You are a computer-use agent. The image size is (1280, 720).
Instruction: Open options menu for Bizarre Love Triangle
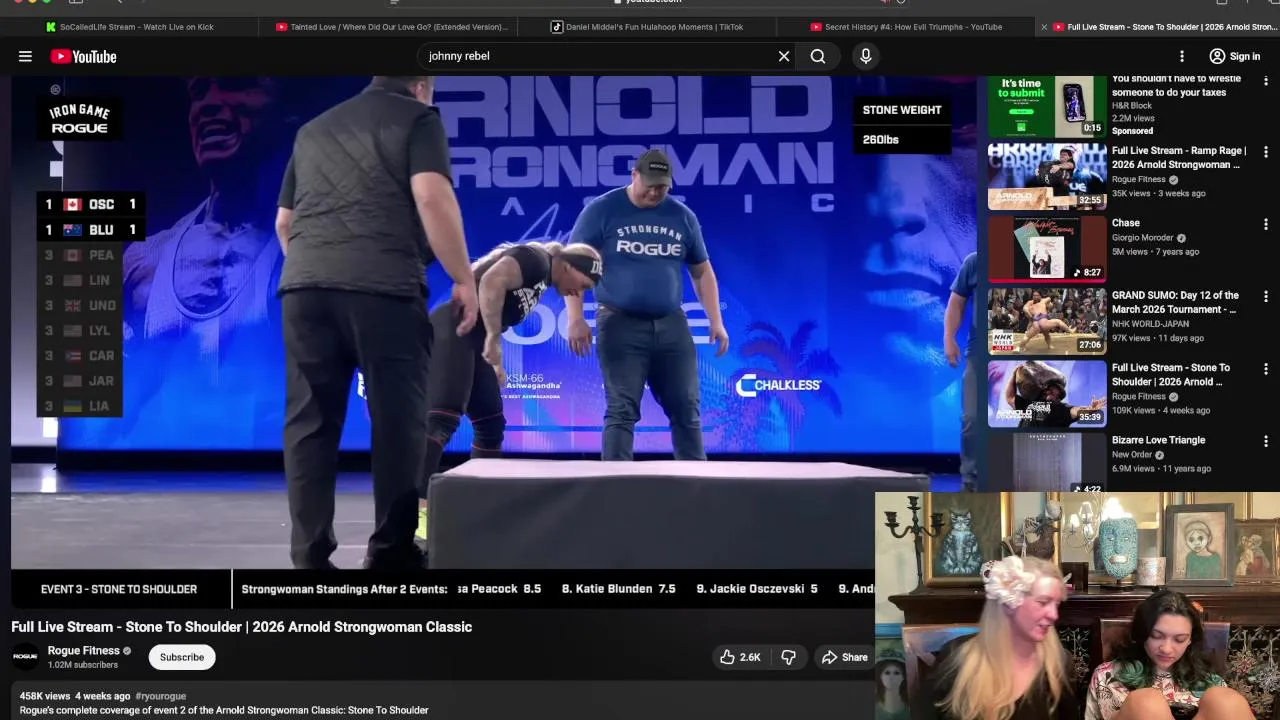[x=1266, y=441]
